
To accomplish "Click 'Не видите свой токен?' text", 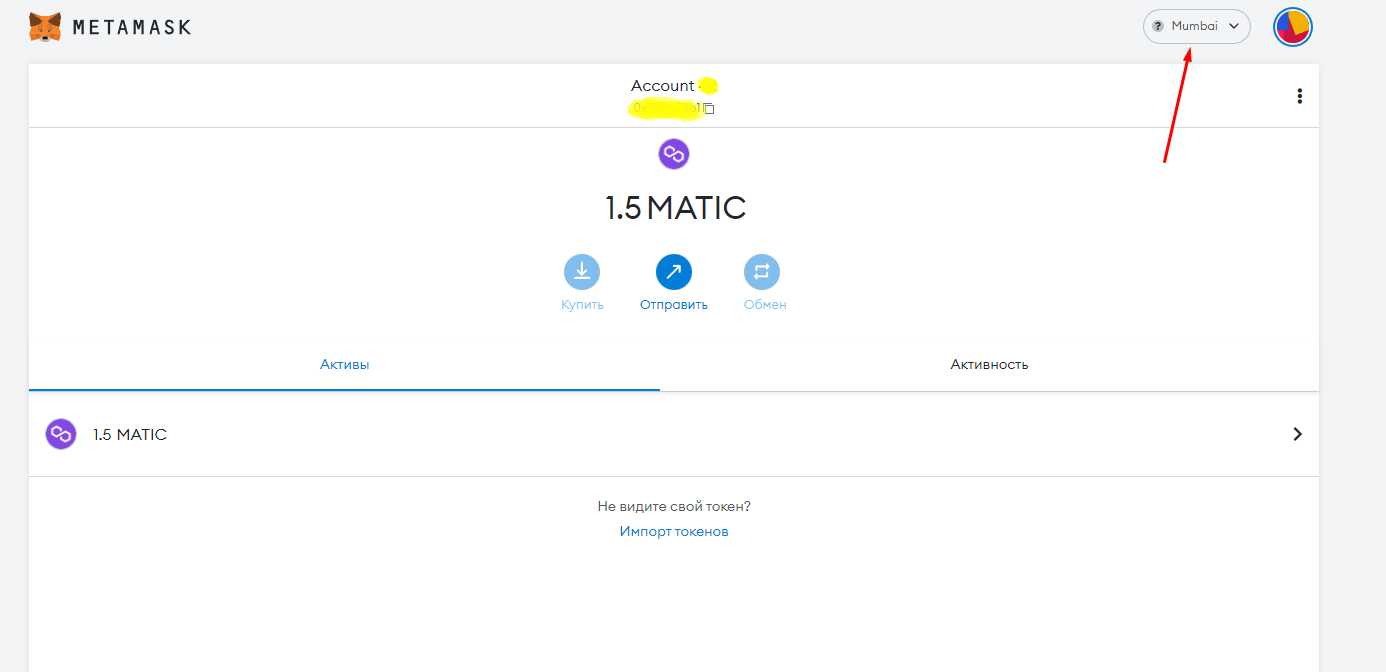I will point(674,507).
